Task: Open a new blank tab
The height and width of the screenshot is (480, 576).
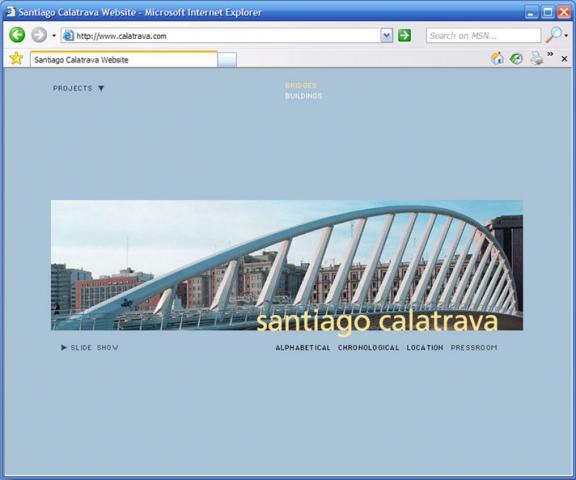Action: 227,60
